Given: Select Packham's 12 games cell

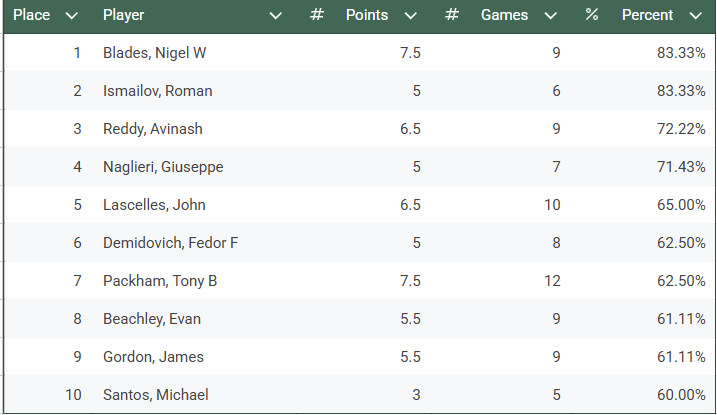Looking at the screenshot, I should tap(552, 281).
